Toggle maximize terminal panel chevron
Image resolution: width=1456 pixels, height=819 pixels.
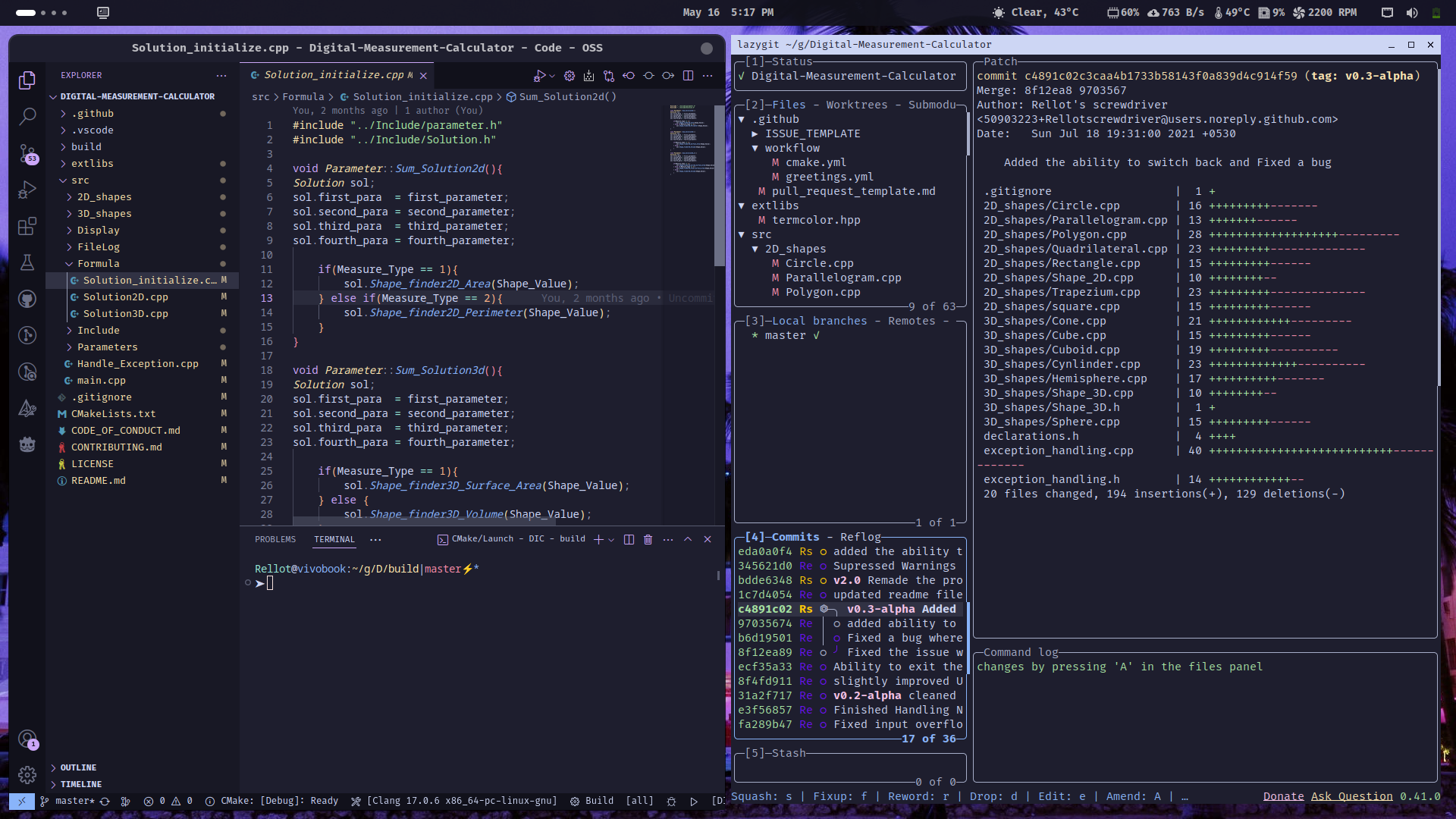click(x=688, y=539)
